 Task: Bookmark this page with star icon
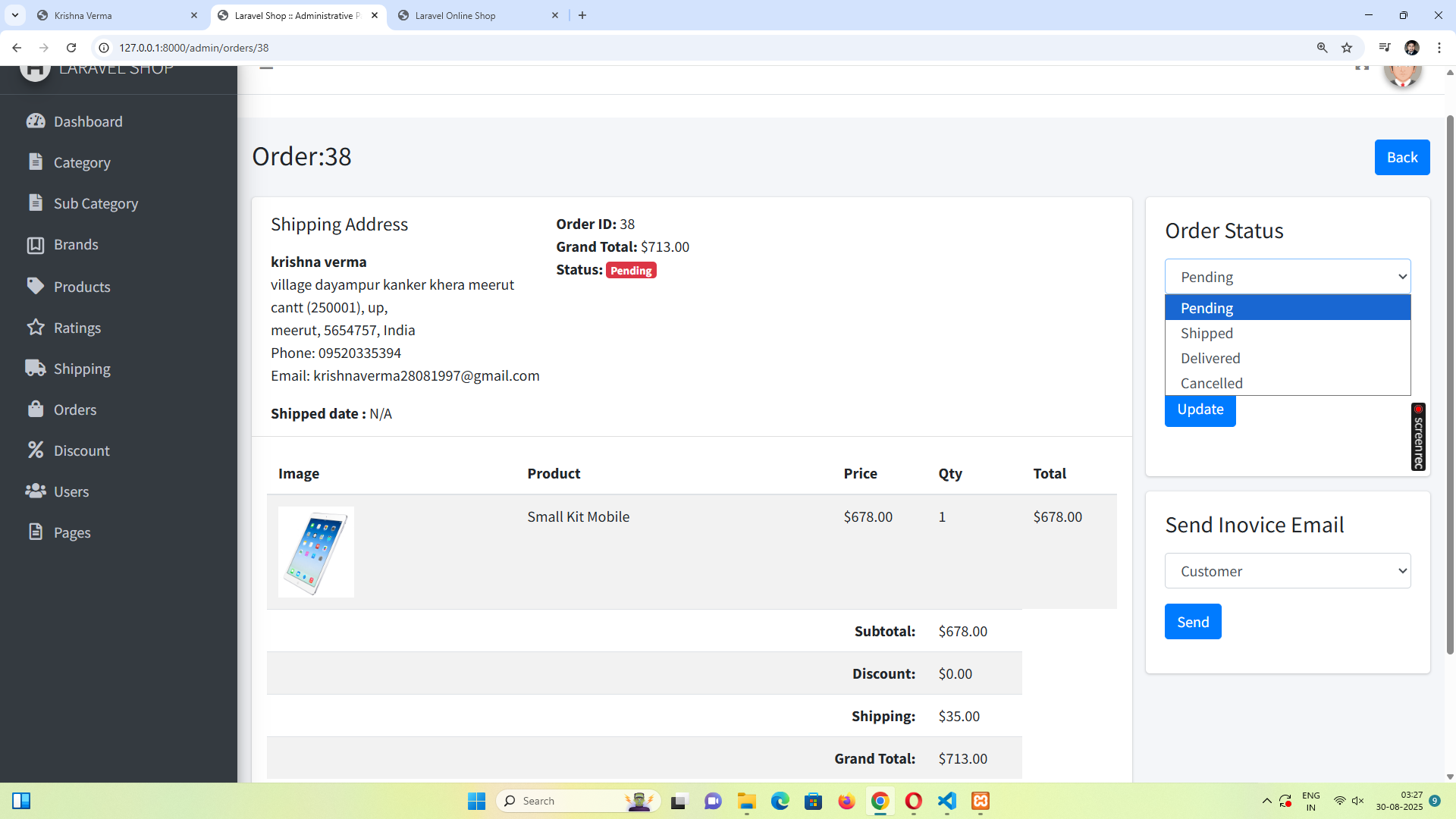(x=1347, y=48)
